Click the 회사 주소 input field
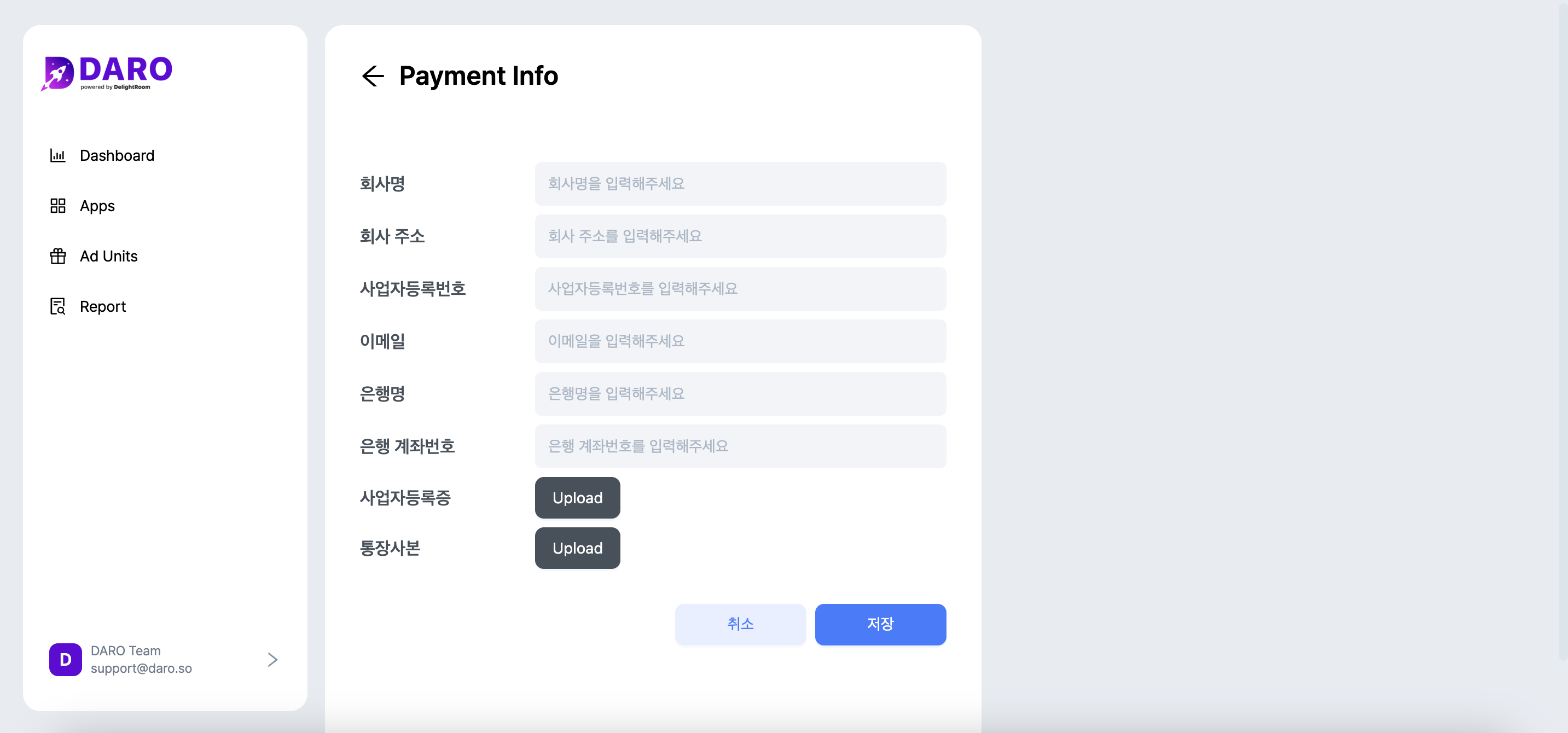Viewport: 1568px width, 733px height. 741,236
